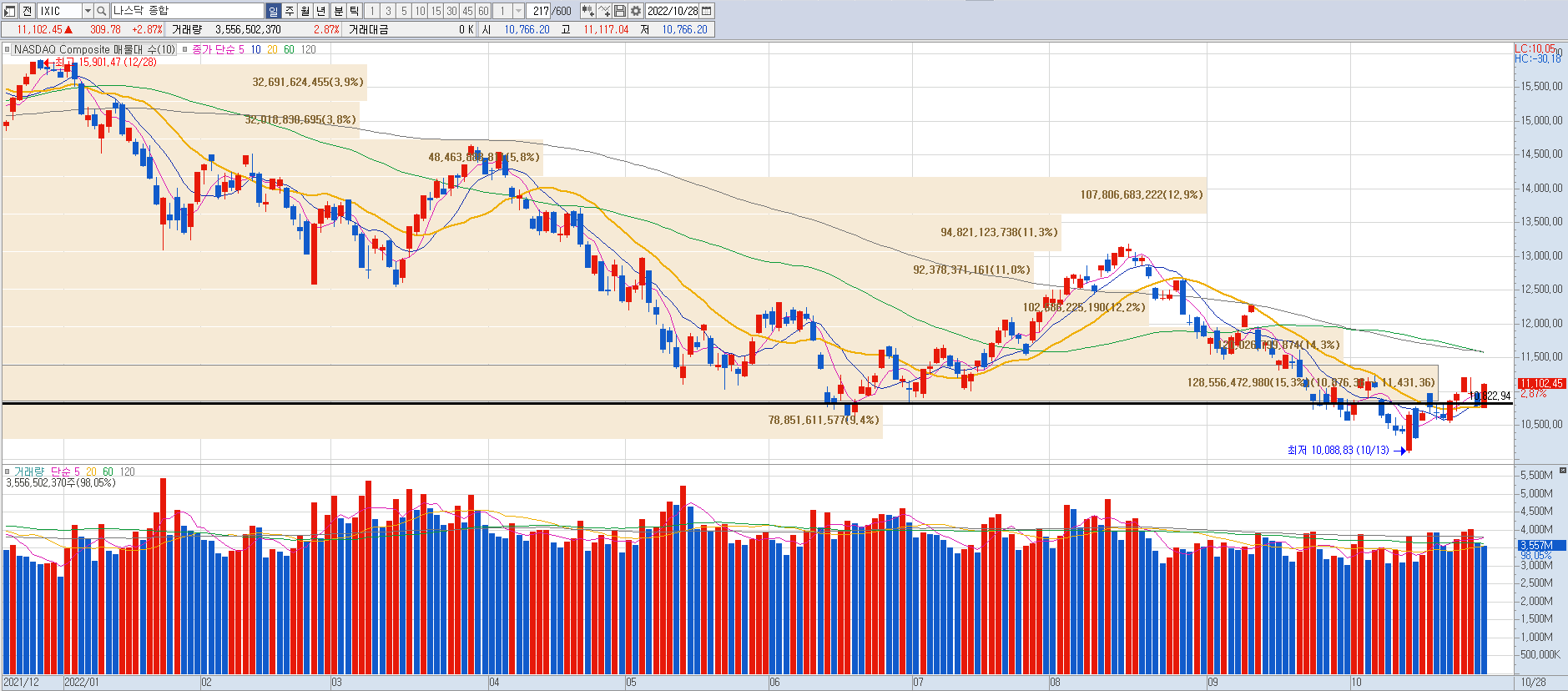Switch to 틱 (tick) chart period
The image size is (1568, 691).
(x=354, y=11)
